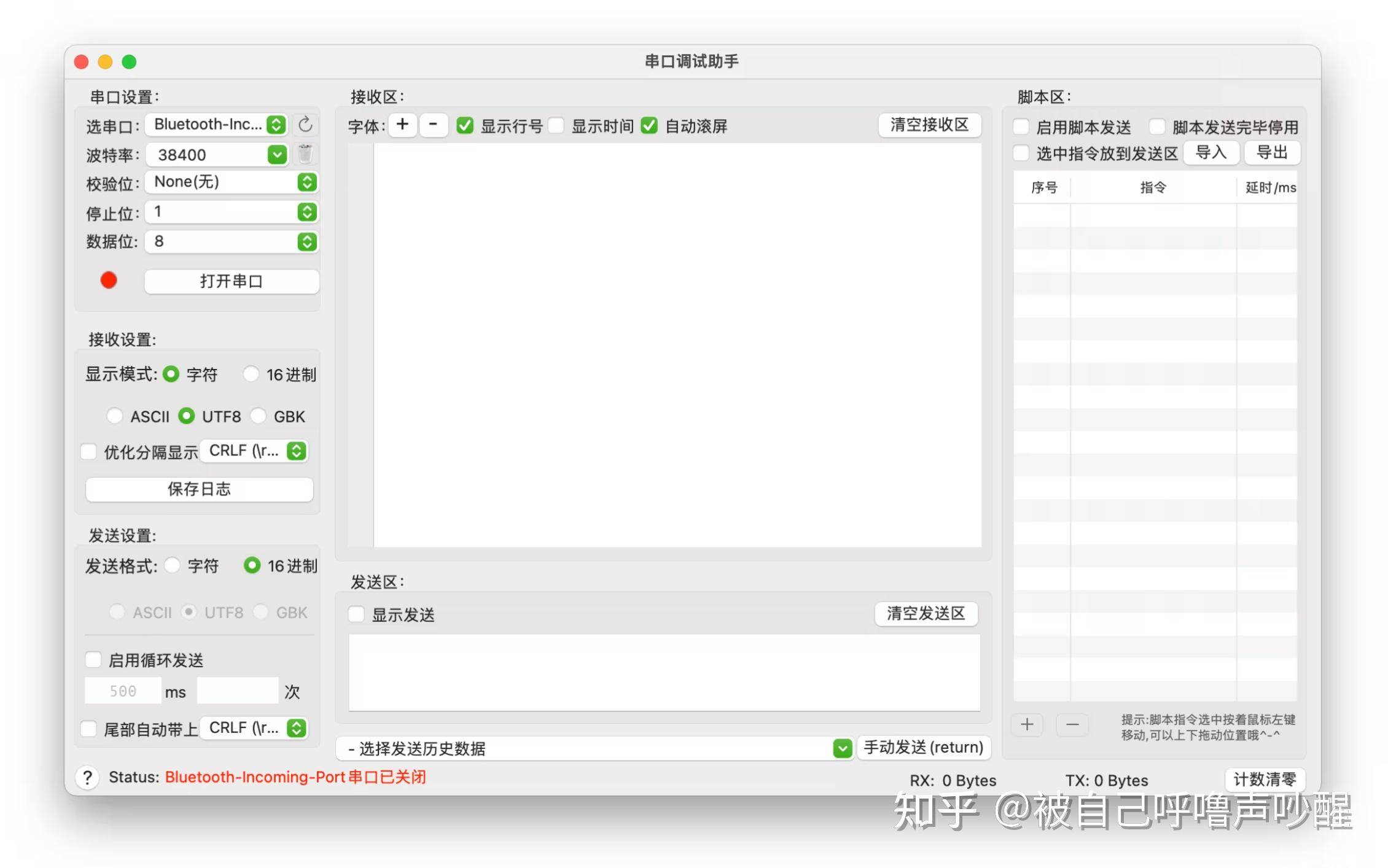Click the 500 ms interval input field
Image resolution: width=1388 pixels, height=868 pixels.
tap(123, 691)
